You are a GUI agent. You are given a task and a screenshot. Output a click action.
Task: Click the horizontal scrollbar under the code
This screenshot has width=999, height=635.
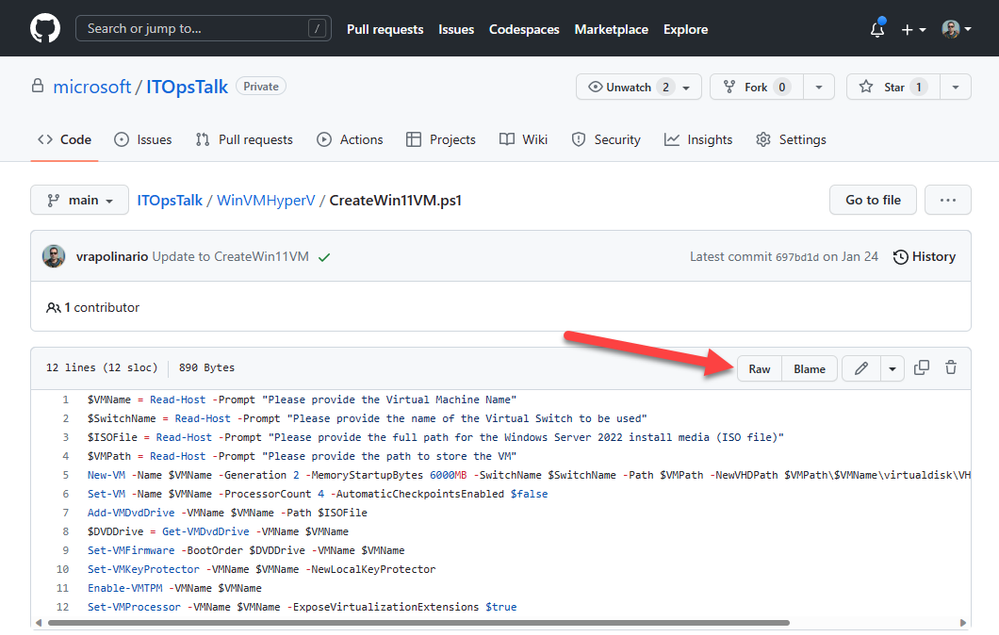419,623
